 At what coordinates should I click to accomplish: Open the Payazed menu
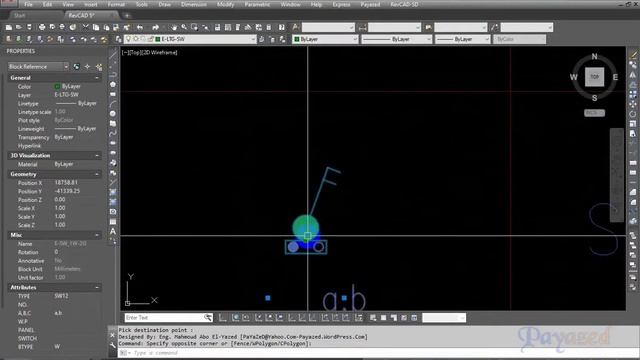coord(370,4)
